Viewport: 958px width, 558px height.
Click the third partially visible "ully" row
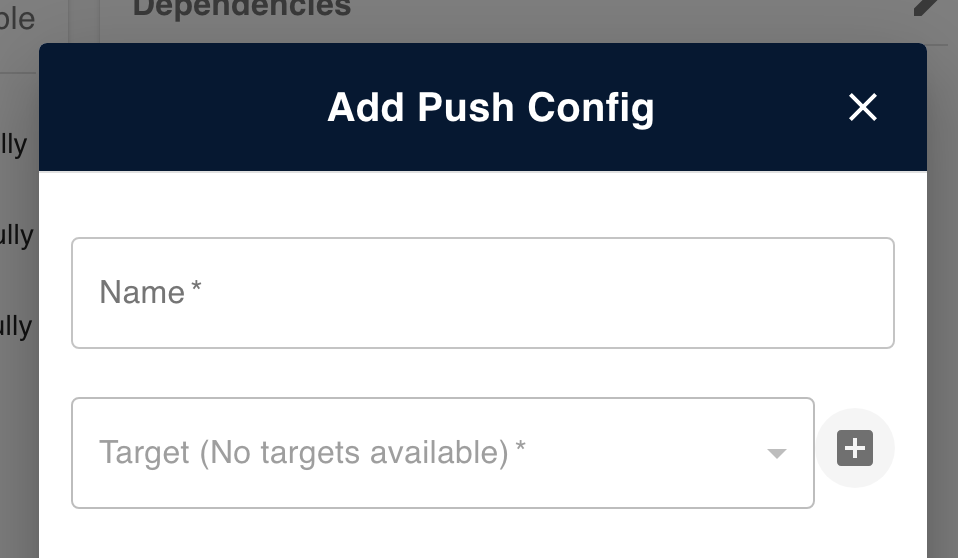(16, 326)
